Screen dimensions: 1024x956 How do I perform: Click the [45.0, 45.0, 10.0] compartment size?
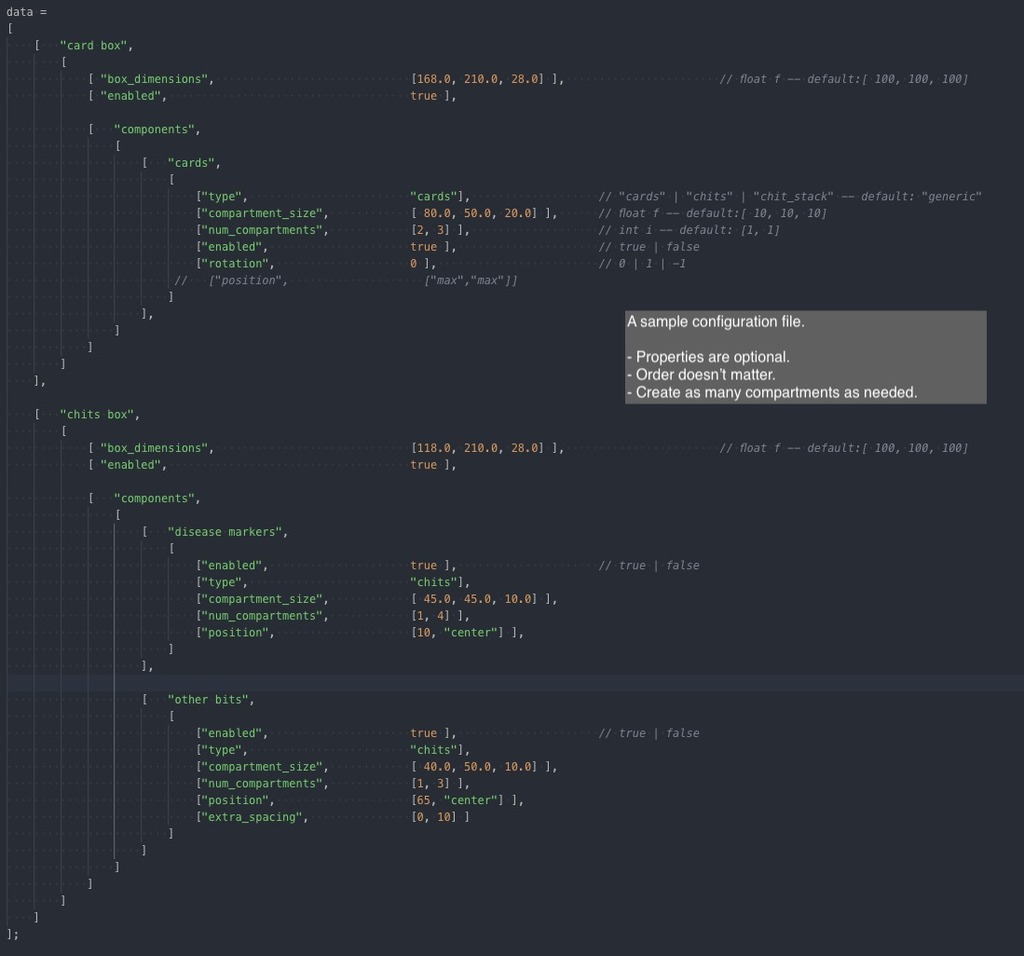pos(478,599)
